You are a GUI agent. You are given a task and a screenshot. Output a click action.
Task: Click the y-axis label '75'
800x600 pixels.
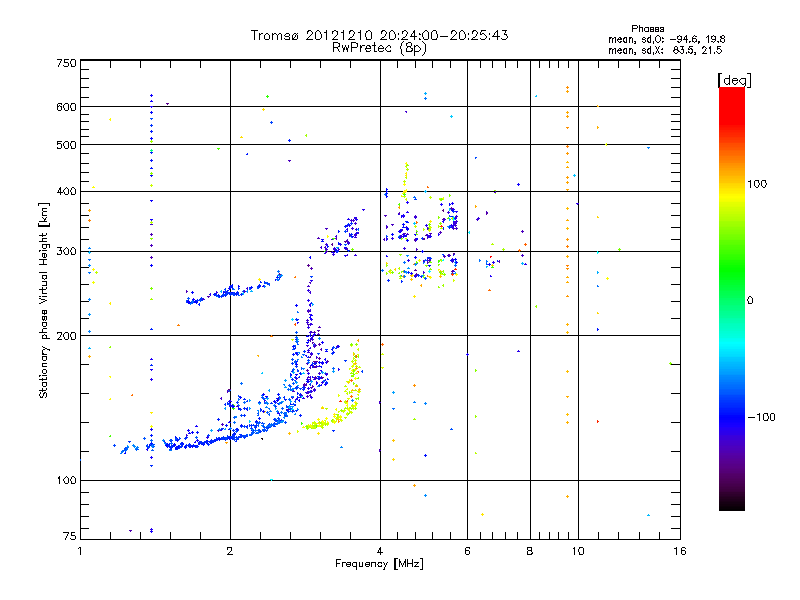point(70,536)
